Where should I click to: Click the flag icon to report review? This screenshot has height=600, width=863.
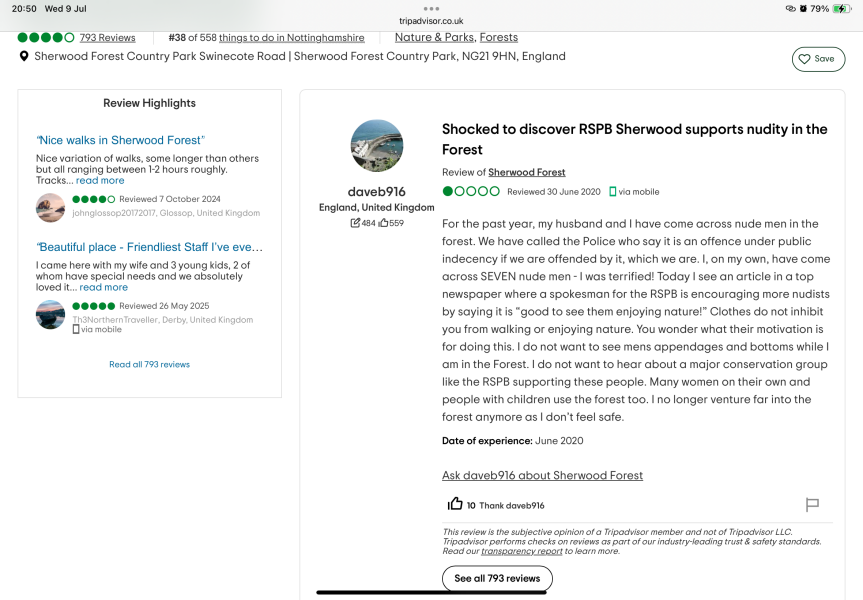(x=812, y=505)
